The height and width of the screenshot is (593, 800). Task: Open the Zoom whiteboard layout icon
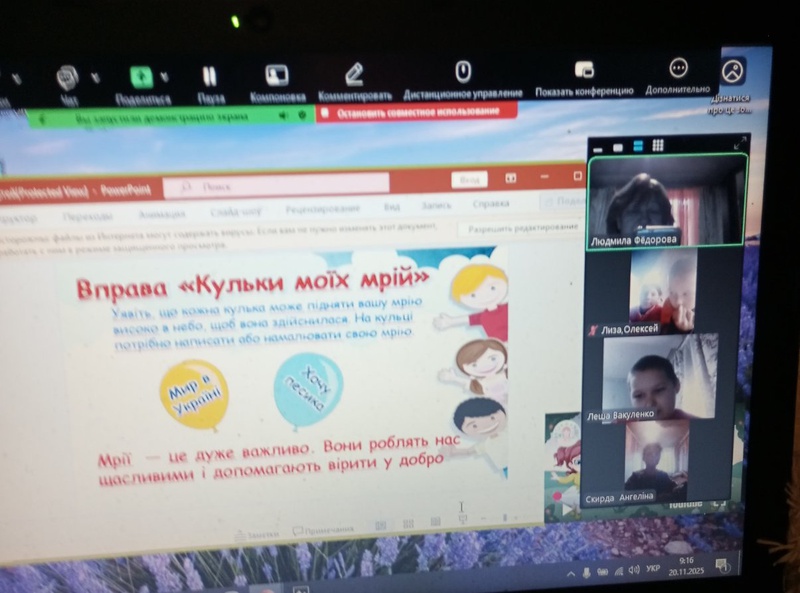[x=276, y=75]
